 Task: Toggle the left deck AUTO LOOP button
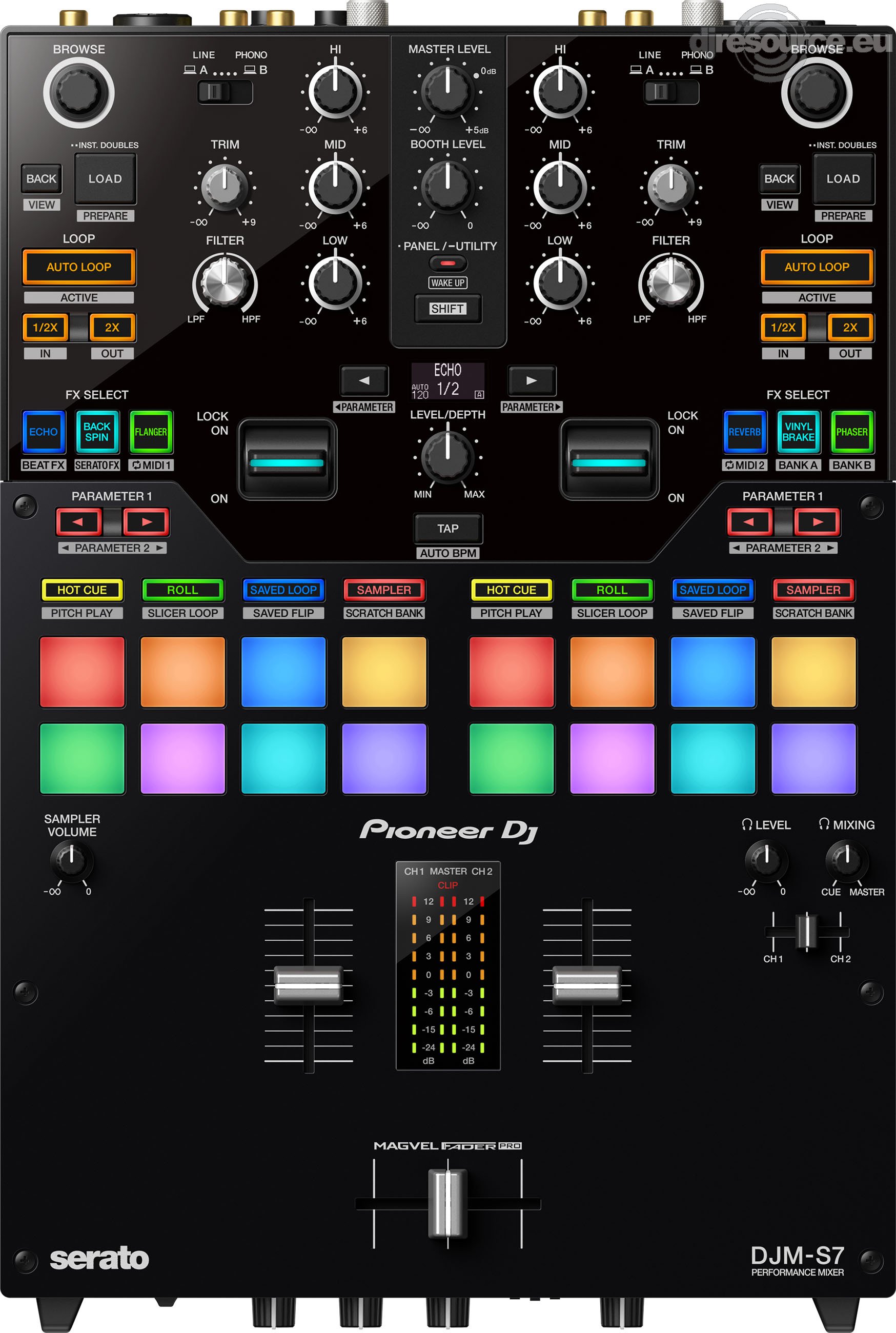pos(79,267)
